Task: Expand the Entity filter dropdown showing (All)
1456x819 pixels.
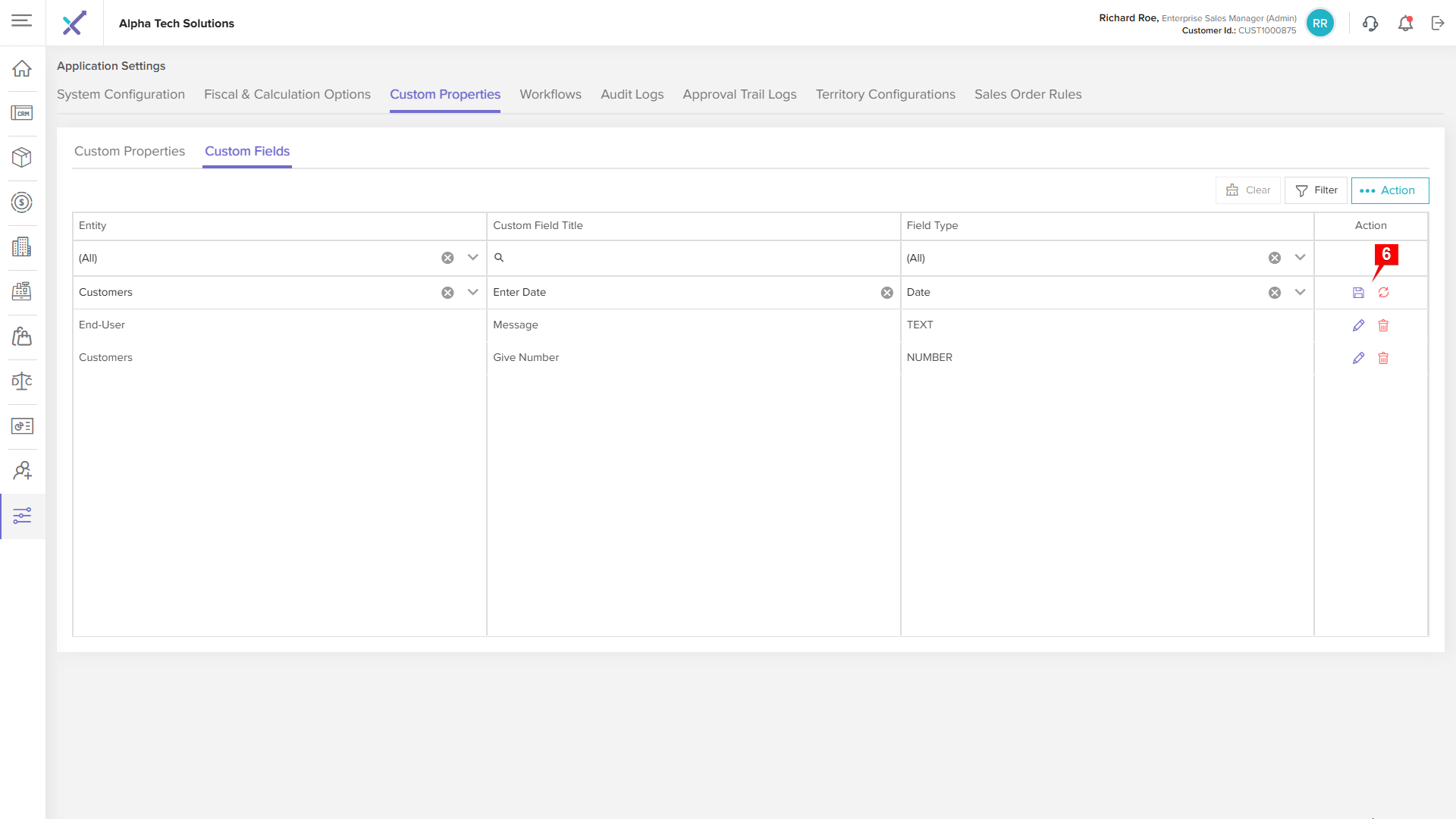Action: tap(472, 258)
